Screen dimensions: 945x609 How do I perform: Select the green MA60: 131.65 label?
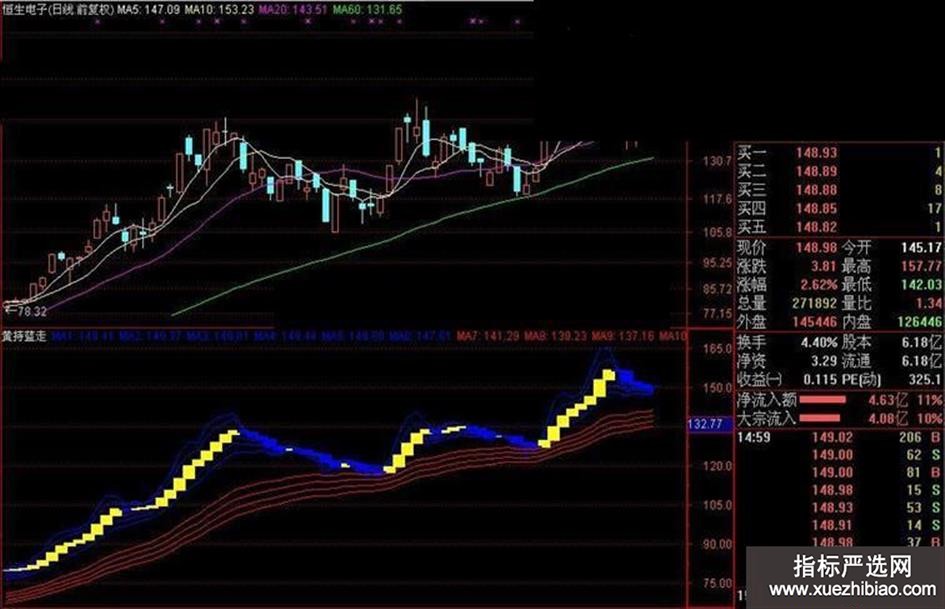[x=367, y=10]
